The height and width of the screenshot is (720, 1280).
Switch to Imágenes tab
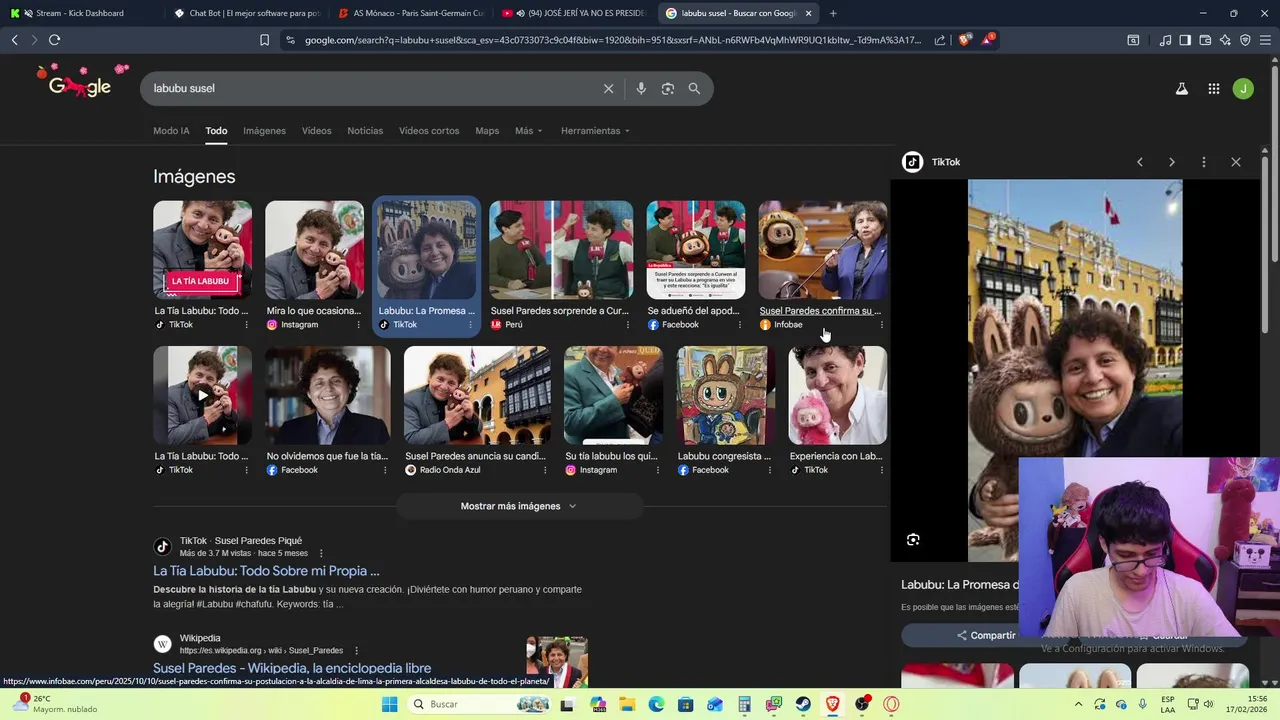[264, 131]
